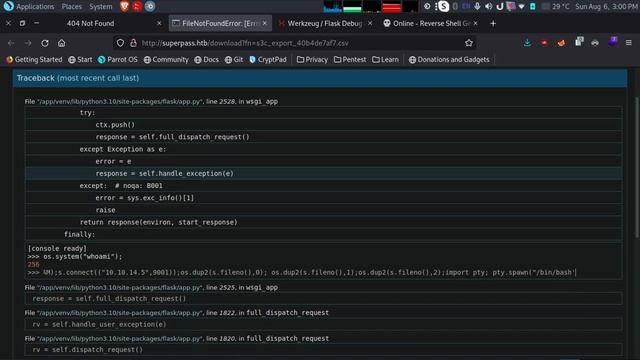Expand frame at line 2525 full_dispatch_request
This screenshot has width=640, height=360.
click(x=324, y=299)
